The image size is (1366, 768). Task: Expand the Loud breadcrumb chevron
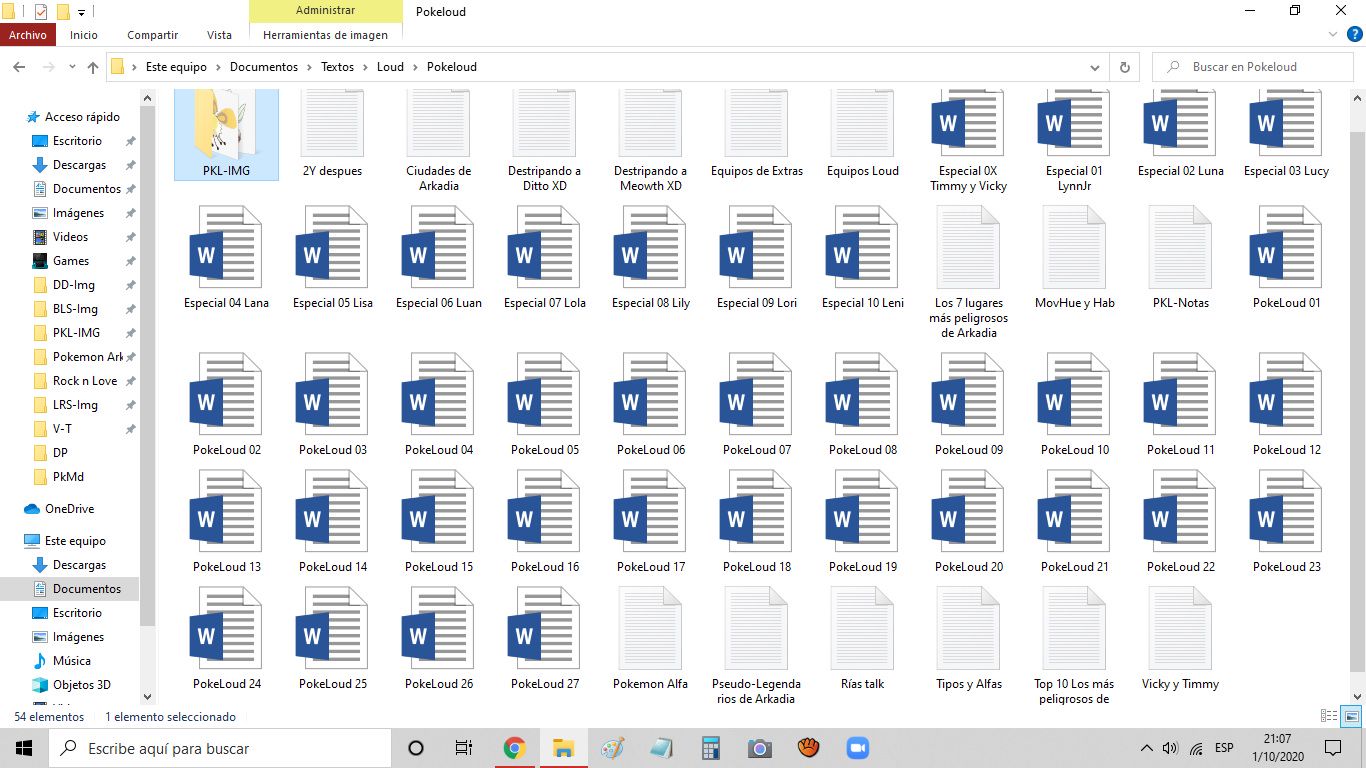415,67
